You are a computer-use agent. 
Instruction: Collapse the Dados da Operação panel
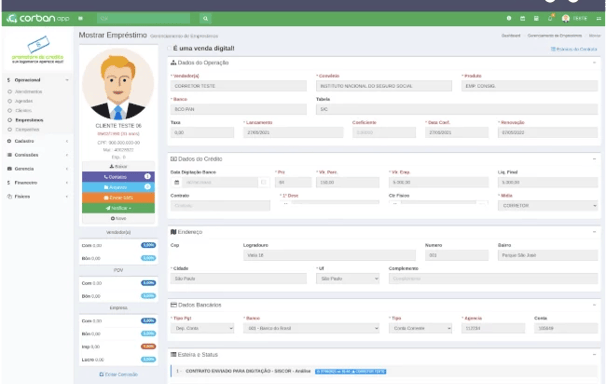(594, 63)
